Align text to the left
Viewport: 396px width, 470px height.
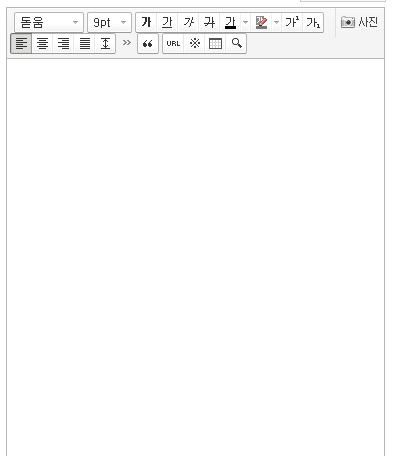coord(21,43)
